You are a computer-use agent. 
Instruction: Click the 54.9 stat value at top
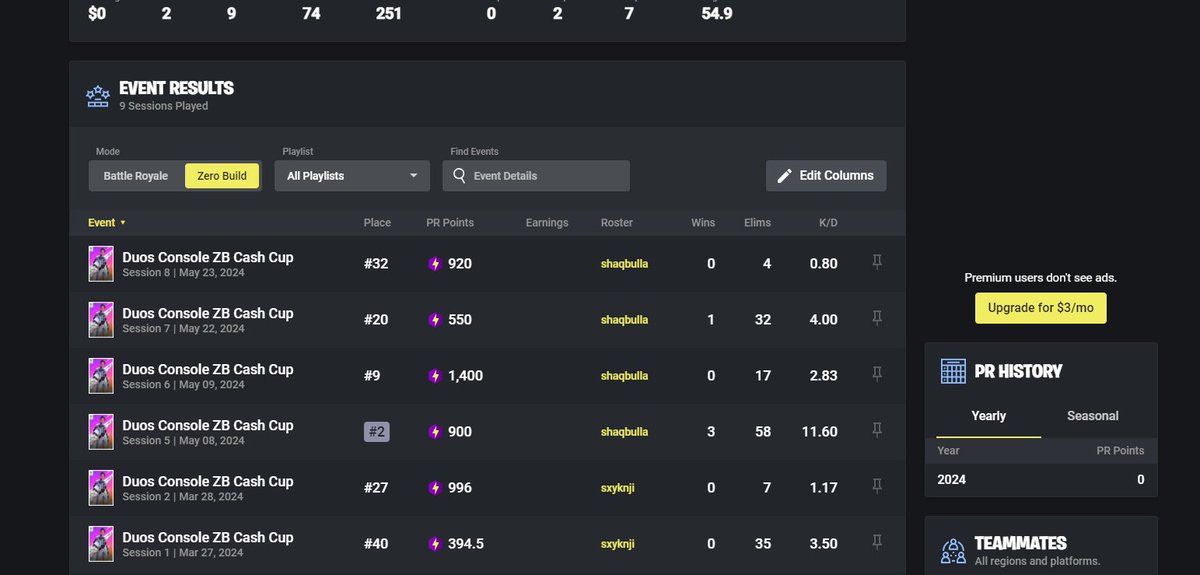coord(716,14)
